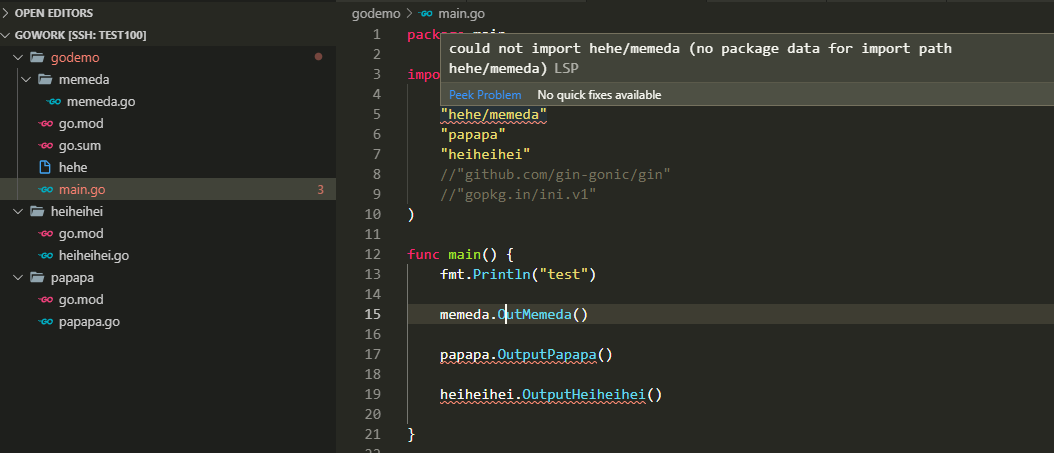The width and height of the screenshot is (1054, 453).
Task: Select main.go in the file explorer
Action: (82, 189)
